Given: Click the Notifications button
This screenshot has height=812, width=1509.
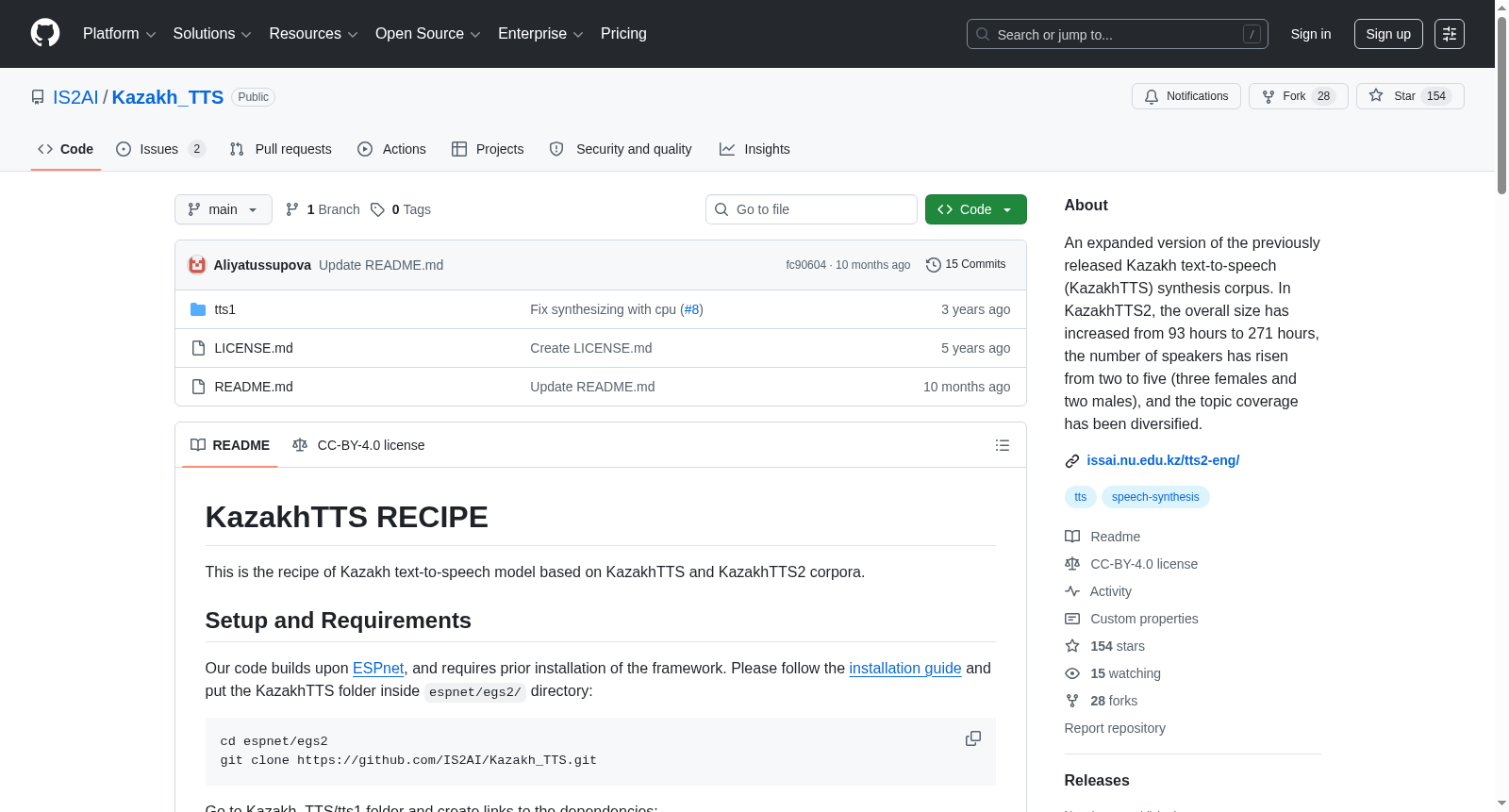Looking at the screenshot, I should [1186, 96].
